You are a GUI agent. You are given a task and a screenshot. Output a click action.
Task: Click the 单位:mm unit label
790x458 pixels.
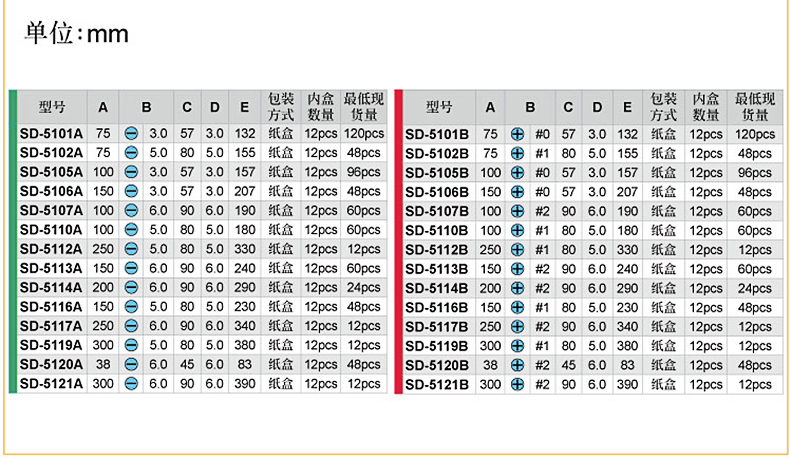point(77,33)
